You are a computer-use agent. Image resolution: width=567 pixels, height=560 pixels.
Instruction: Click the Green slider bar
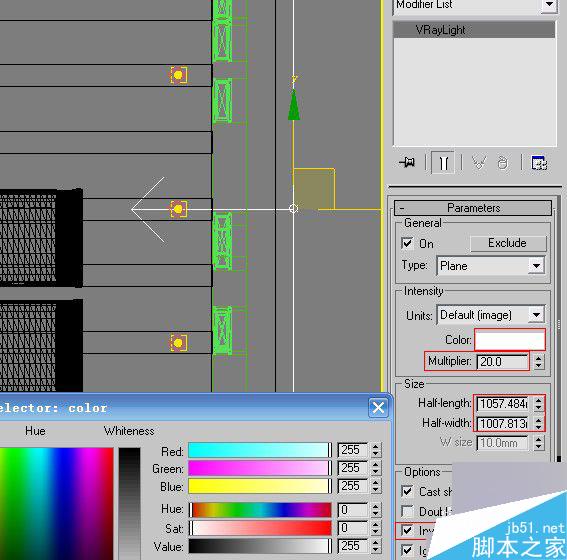(x=260, y=468)
